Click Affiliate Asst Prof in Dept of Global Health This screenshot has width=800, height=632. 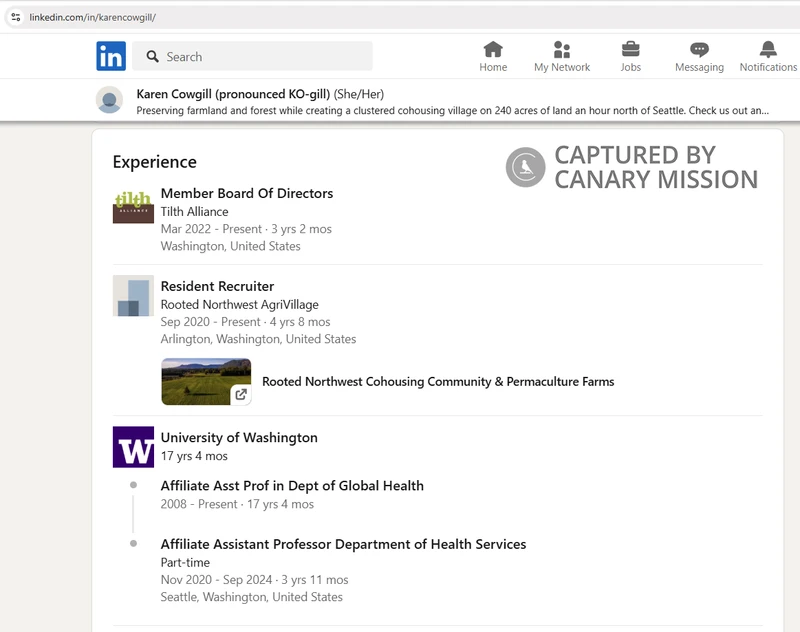click(292, 486)
